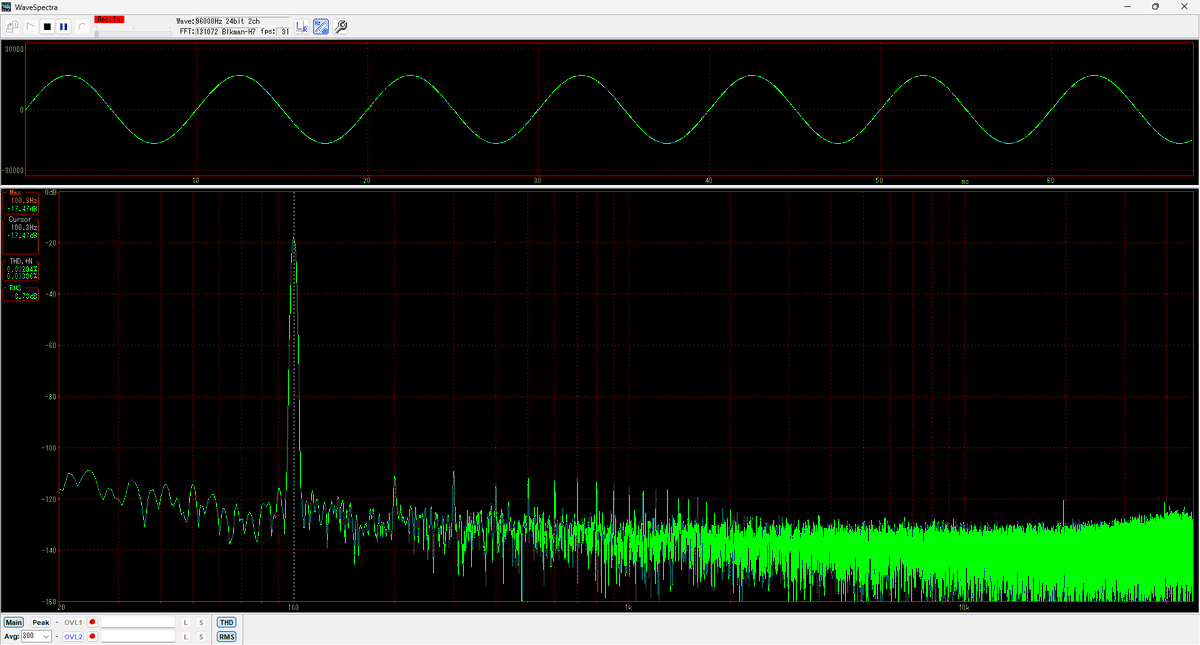This screenshot has height=645, width=1200.
Task: Click the S save button for OVL1
Action: tap(201, 622)
